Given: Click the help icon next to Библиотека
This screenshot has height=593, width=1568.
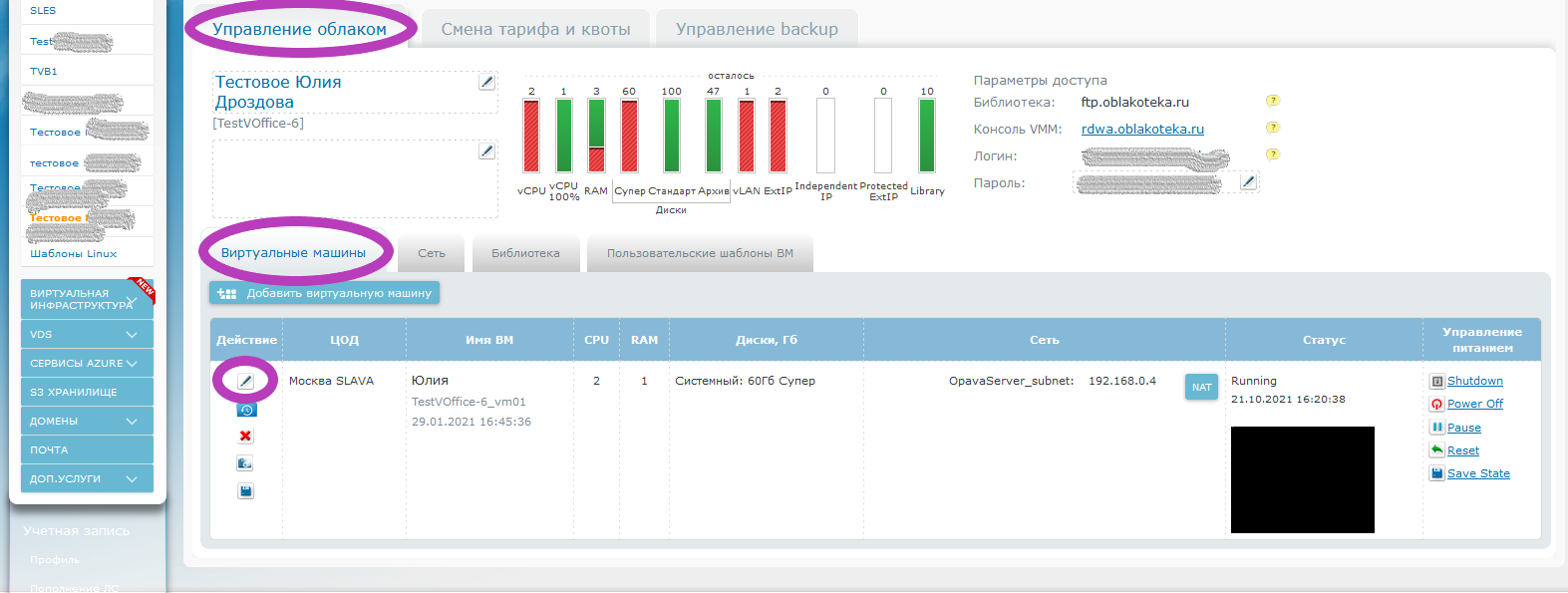Looking at the screenshot, I should [1272, 101].
